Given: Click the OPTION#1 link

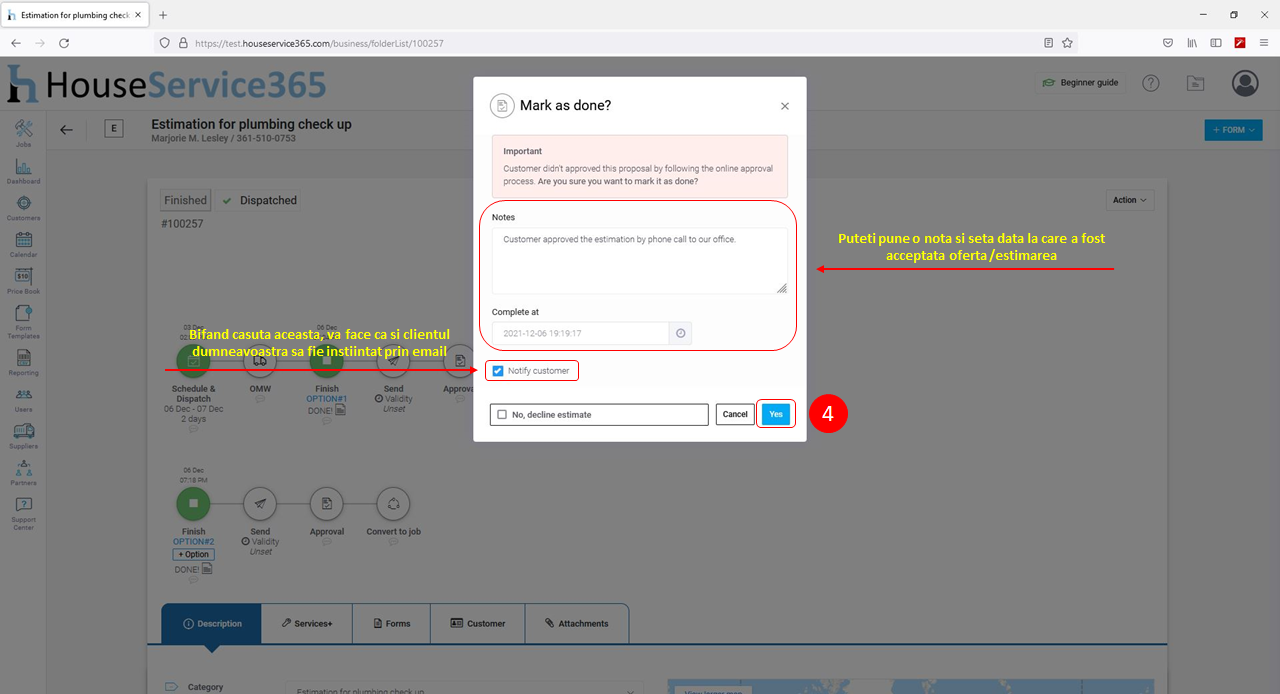Looking at the screenshot, I should pyautogui.click(x=327, y=398).
